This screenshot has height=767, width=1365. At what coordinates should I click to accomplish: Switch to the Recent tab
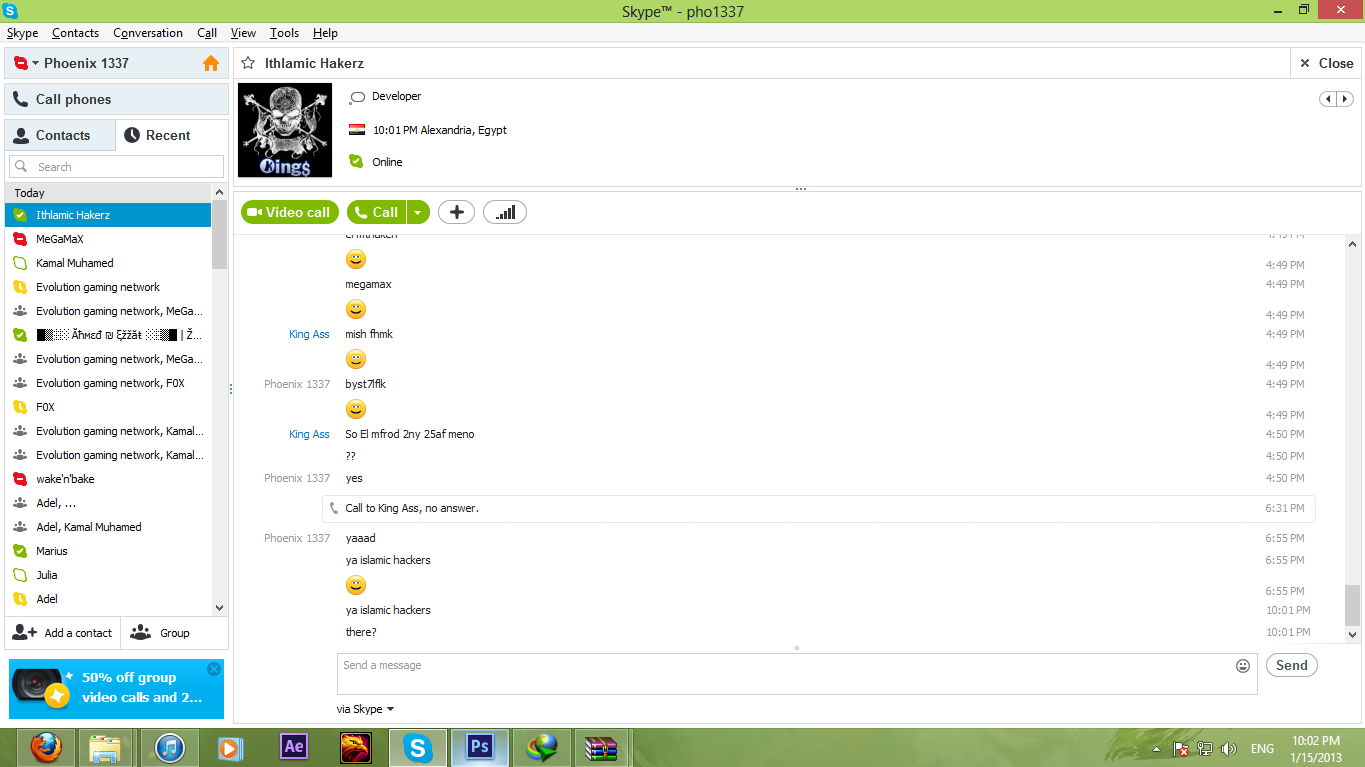(x=172, y=135)
